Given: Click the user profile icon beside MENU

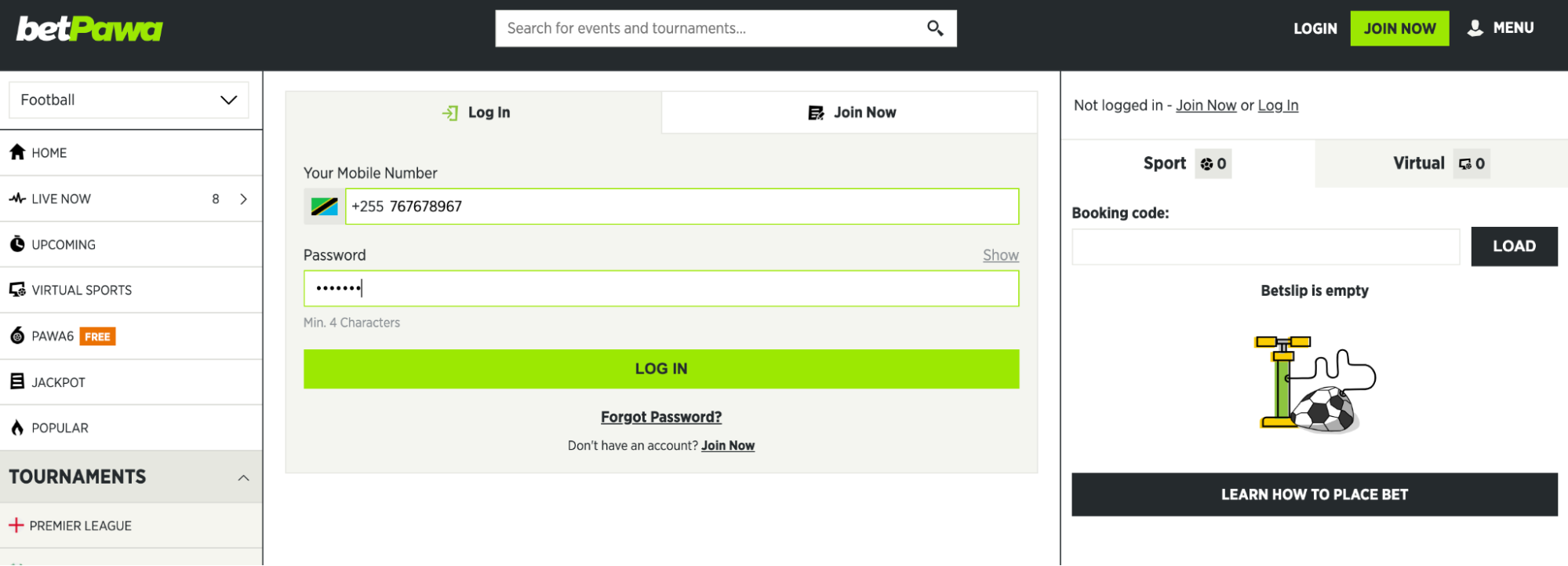Looking at the screenshot, I should (x=1475, y=28).
